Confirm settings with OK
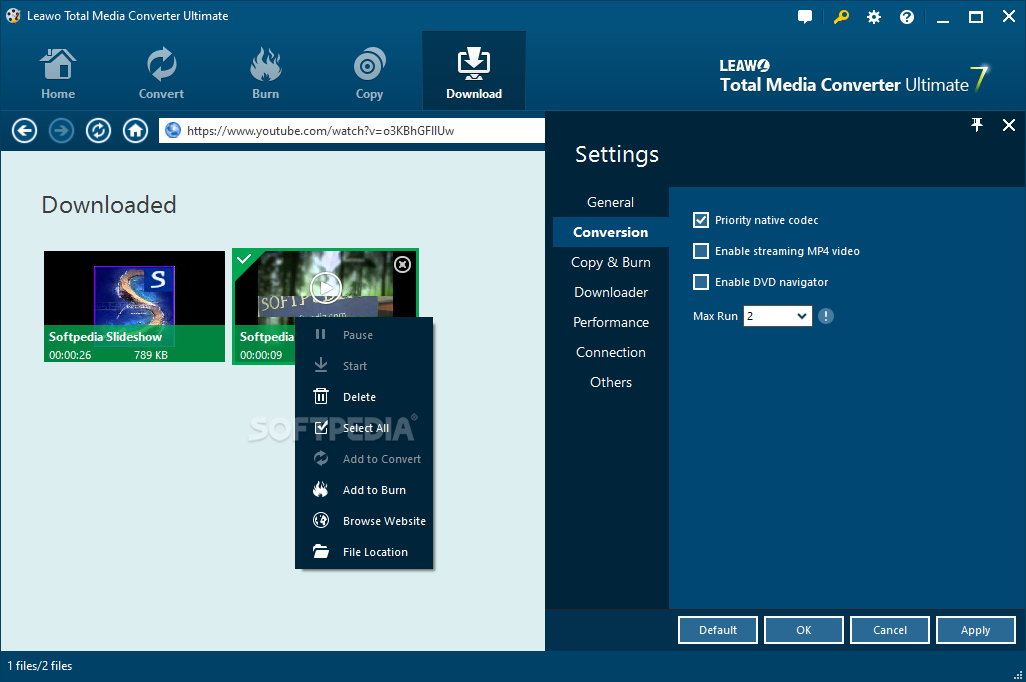This screenshot has height=682, width=1026. [x=804, y=630]
